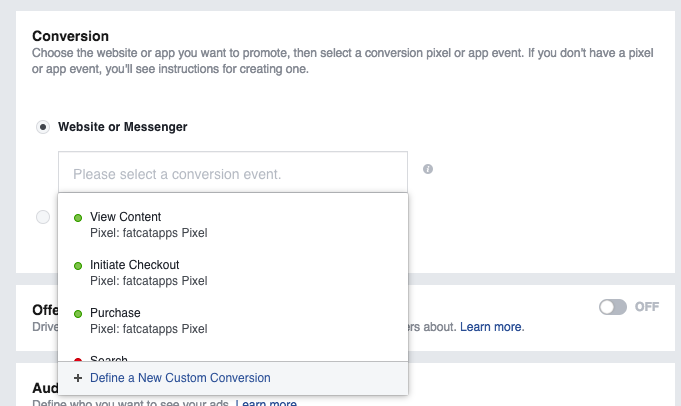
Task: Select the Website or Messenger radio button
Action: pyautogui.click(x=42, y=127)
